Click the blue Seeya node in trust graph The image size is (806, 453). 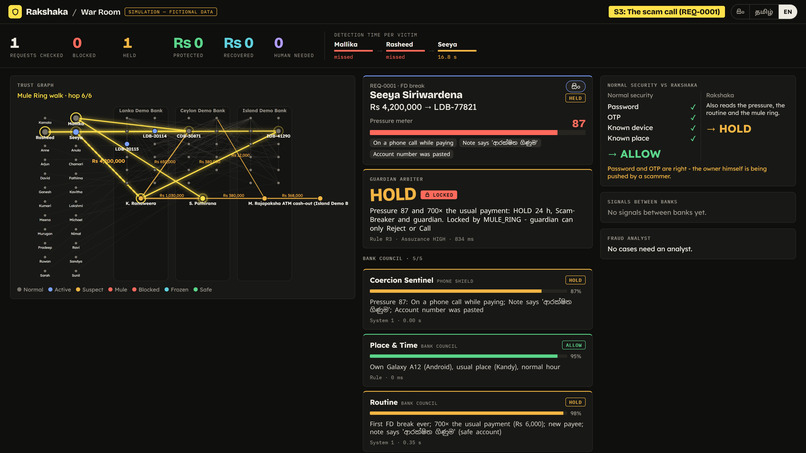coord(76,132)
